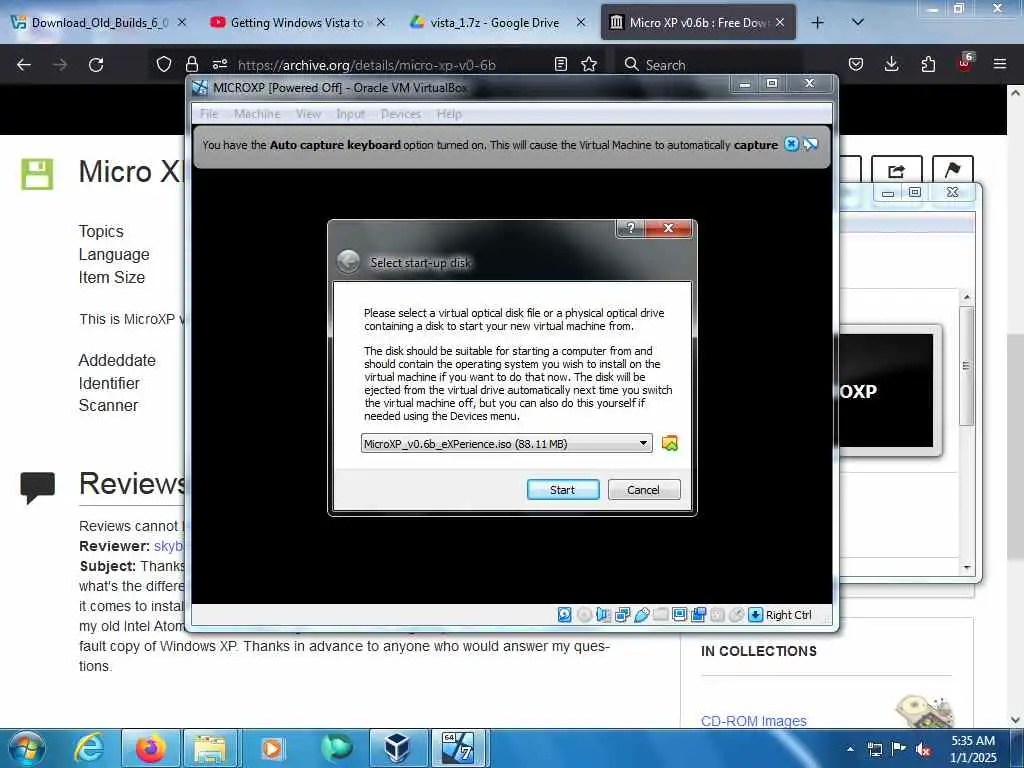This screenshot has width=1024, height=768.
Task: Open the File menu in VirtualBox VM window
Action: click(x=209, y=114)
